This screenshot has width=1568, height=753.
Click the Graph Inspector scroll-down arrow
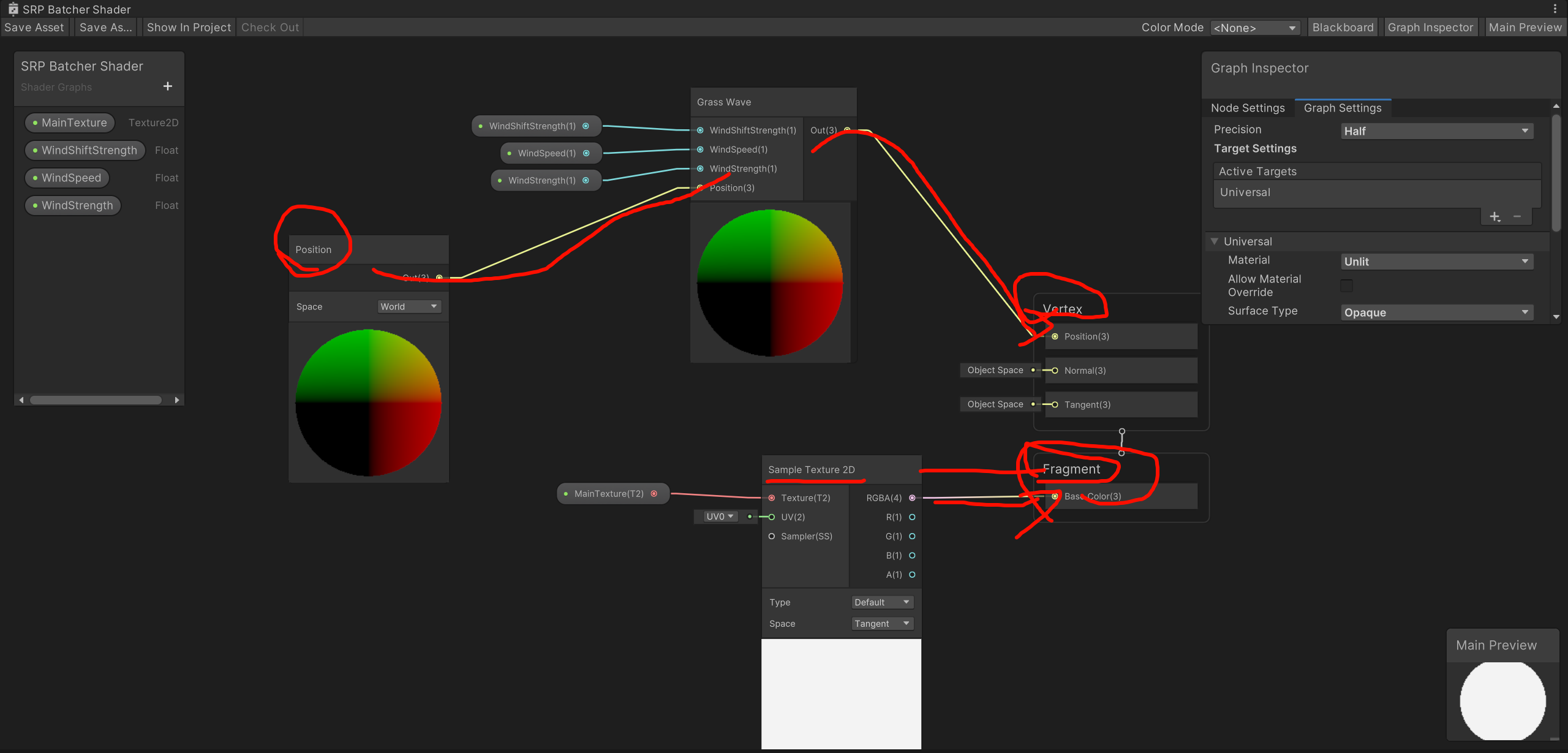[x=1556, y=317]
